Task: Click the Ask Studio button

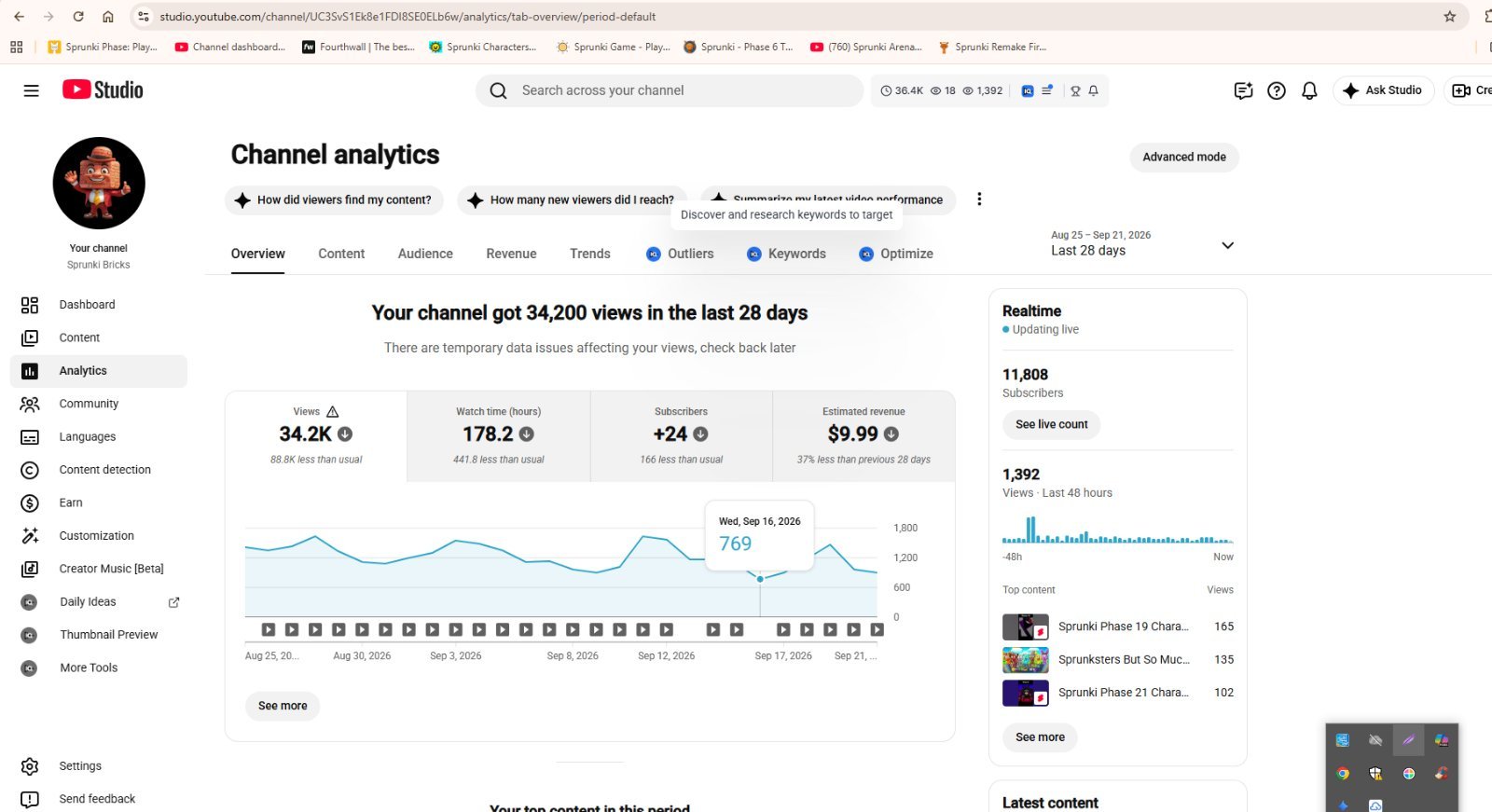Action: click(x=1383, y=90)
